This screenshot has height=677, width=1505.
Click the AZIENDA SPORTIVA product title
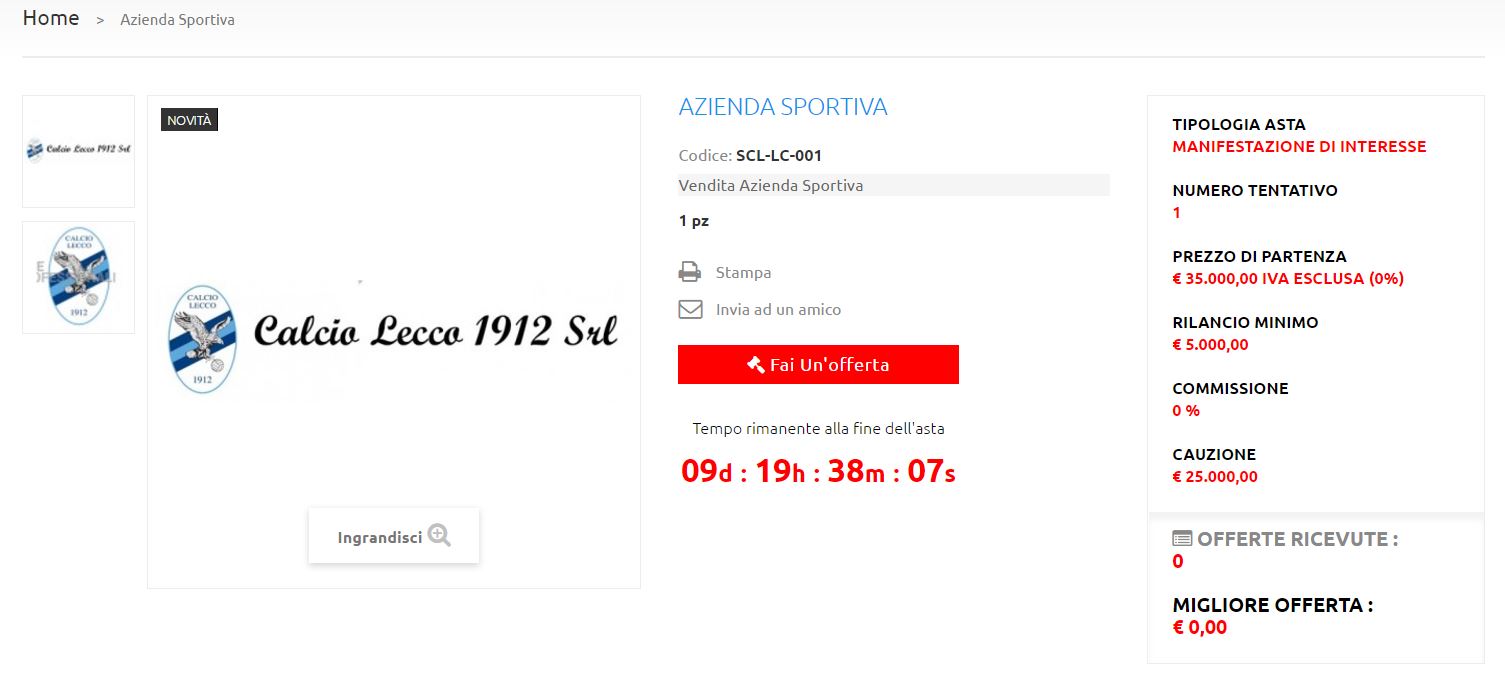tap(783, 107)
